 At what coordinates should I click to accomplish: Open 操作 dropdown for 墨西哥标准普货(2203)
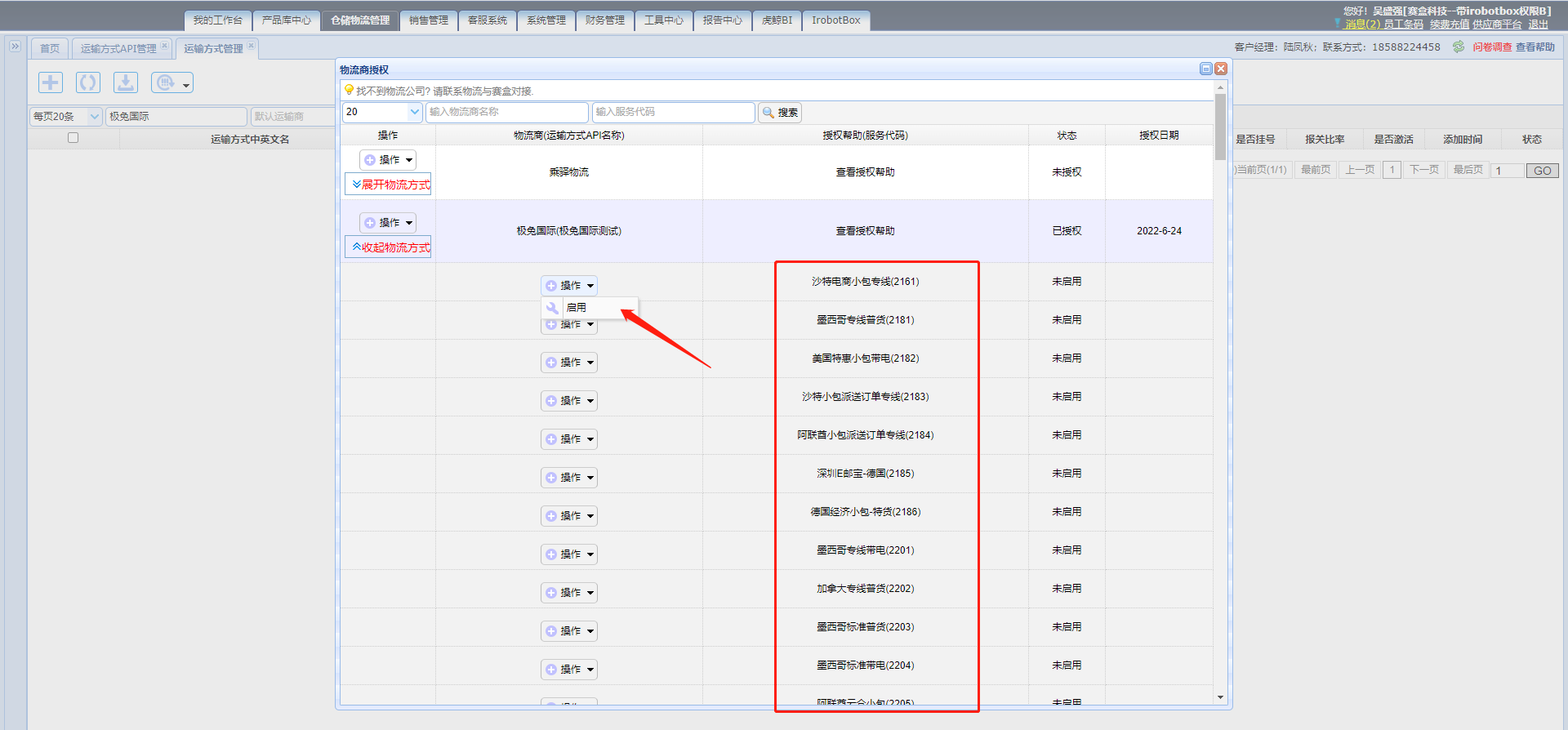pyautogui.click(x=569, y=631)
